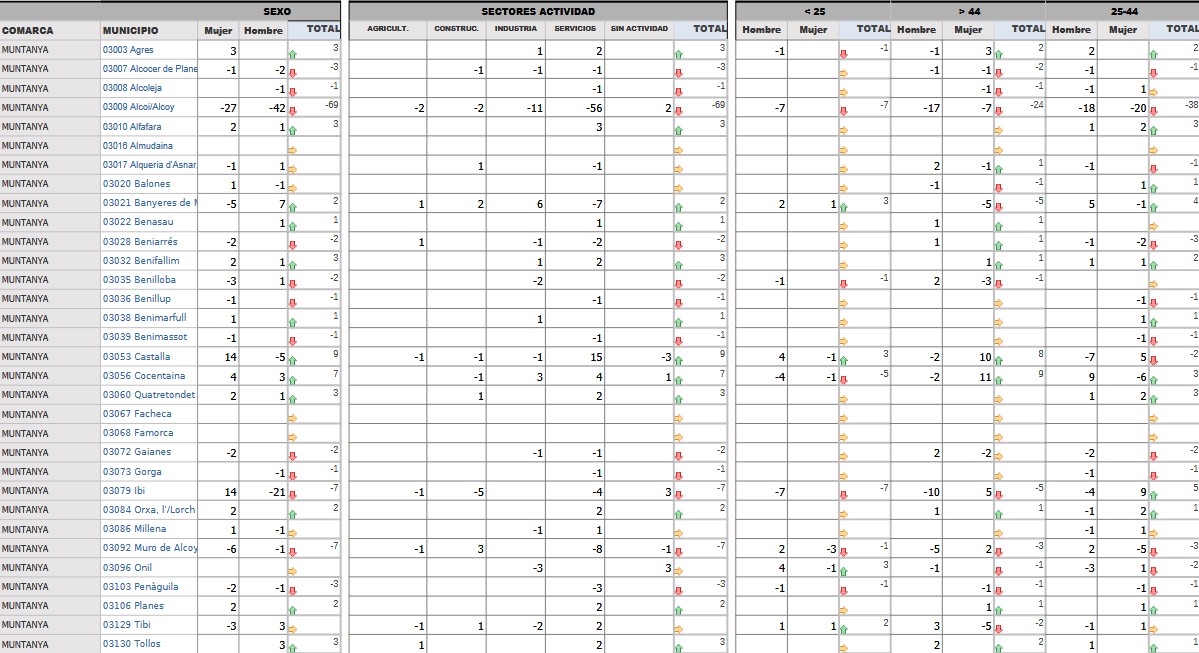Viewport: 1199px width, 653px height.
Task: Click green arrow in Agres 25-44 total
Action: point(1154,54)
